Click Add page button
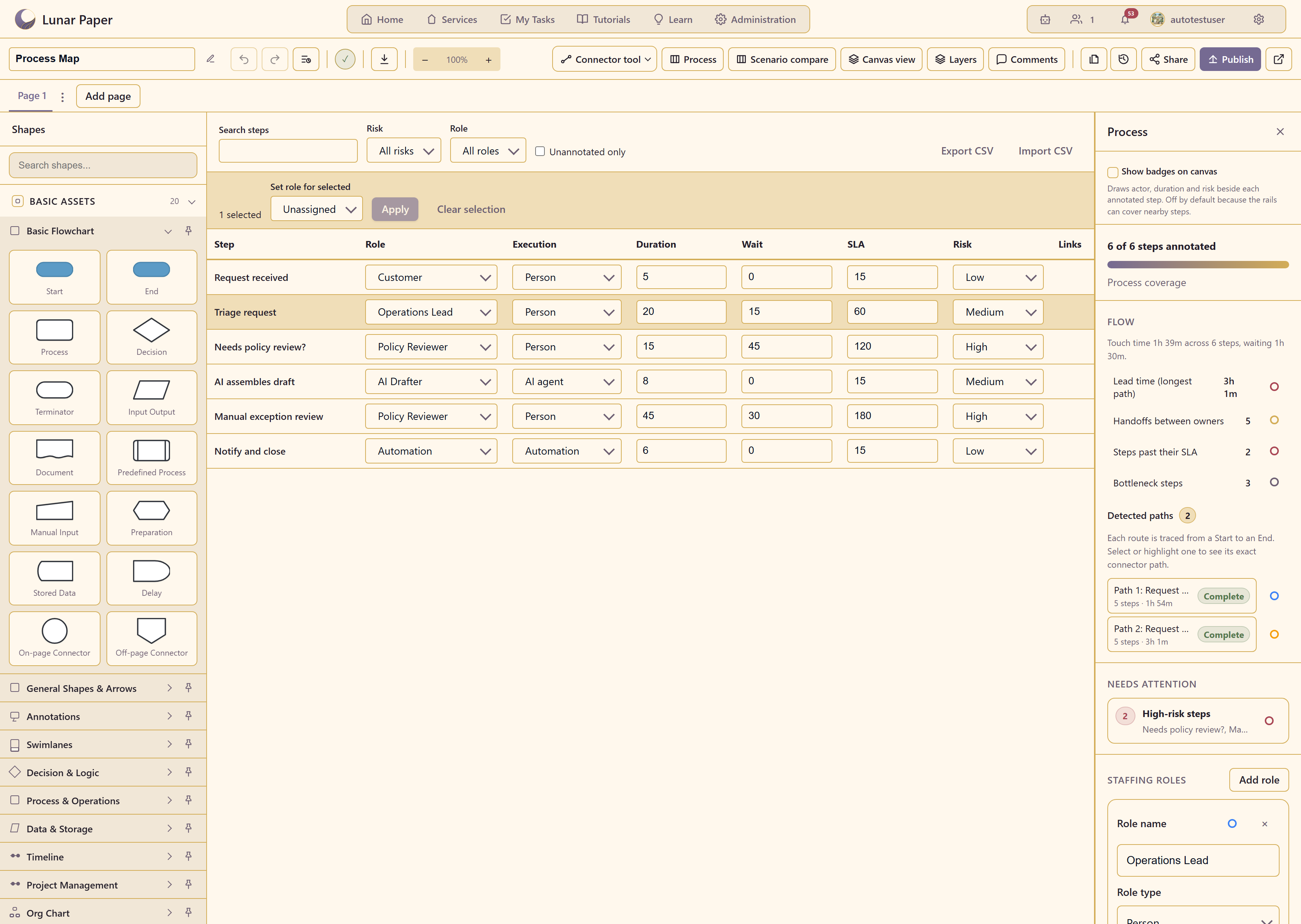The image size is (1301, 924). click(108, 96)
